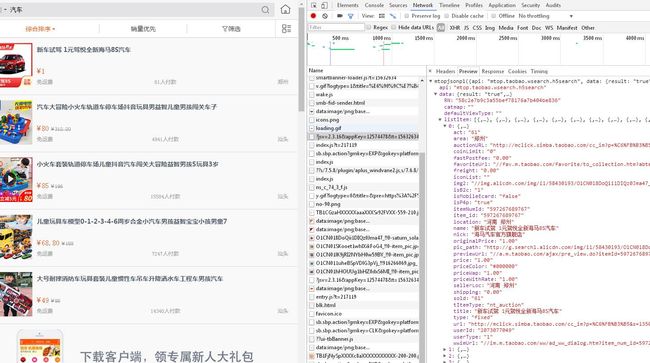Viewport: 650px width, 363px height.
Task: Select the icons.png request row
Action: click(x=363, y=120)
